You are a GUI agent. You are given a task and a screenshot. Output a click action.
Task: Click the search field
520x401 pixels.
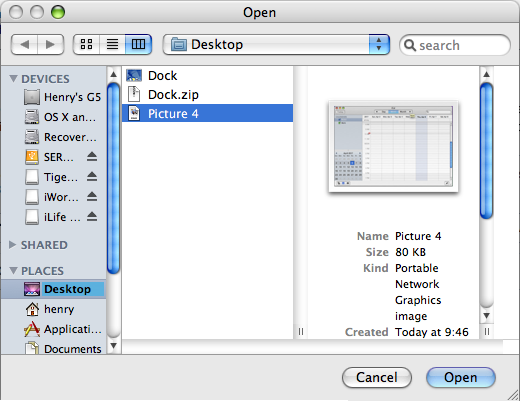click(455, 45)
